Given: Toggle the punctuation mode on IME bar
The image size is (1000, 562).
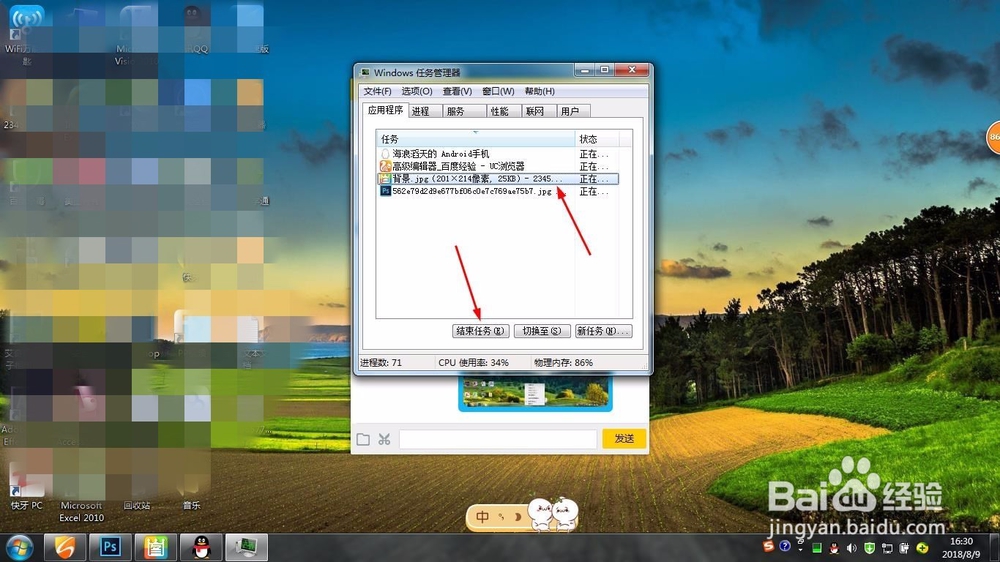Looking at the screenshot, I should coord(501,517).
